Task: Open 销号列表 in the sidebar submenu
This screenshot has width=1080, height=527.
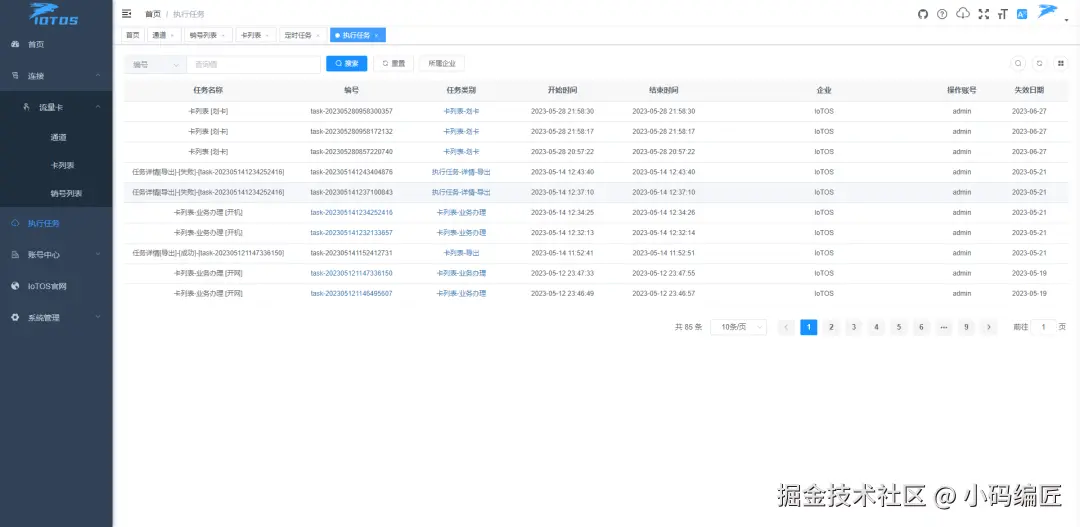Action: pyautogui.click(x=66, y=194)
